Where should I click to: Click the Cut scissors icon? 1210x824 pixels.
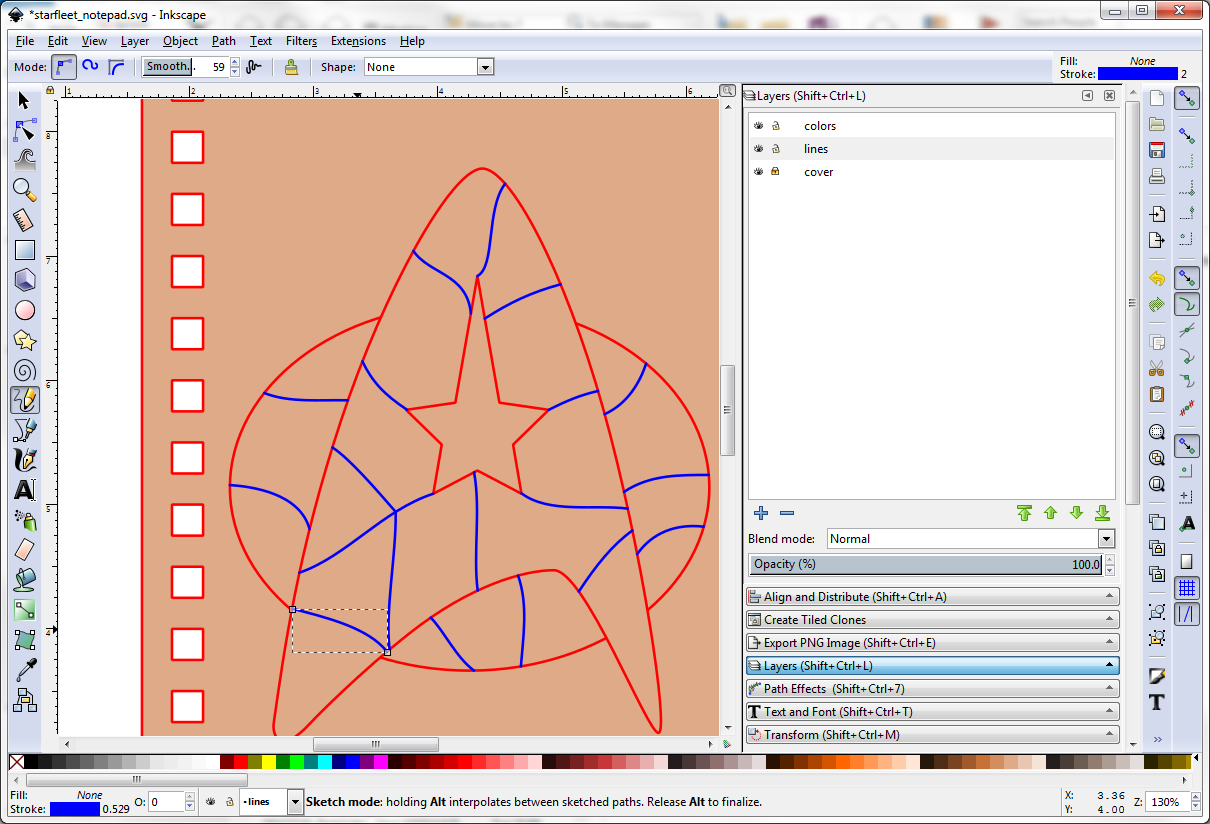coord(1157,367)
